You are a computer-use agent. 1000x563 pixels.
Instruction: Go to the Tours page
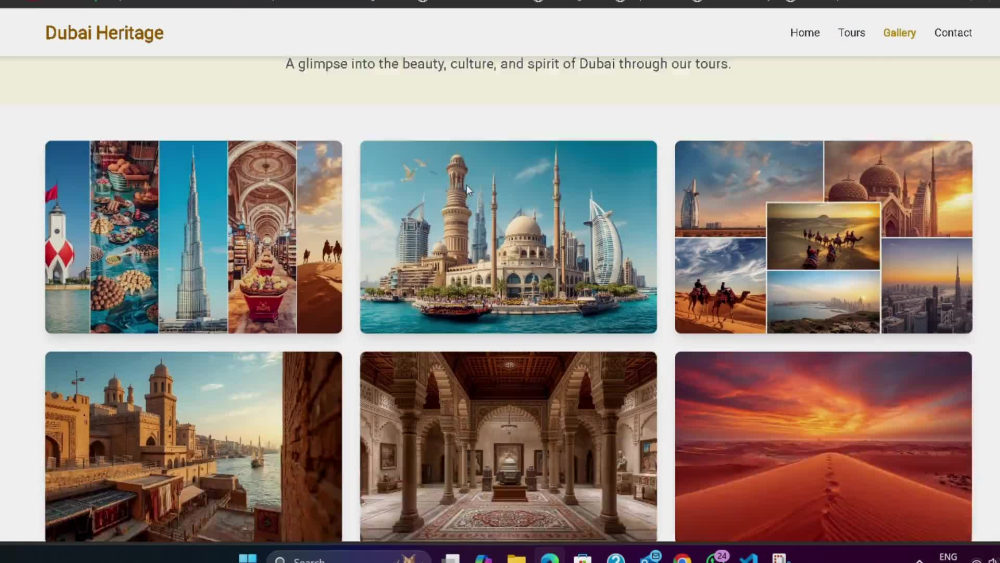[851, 33]
